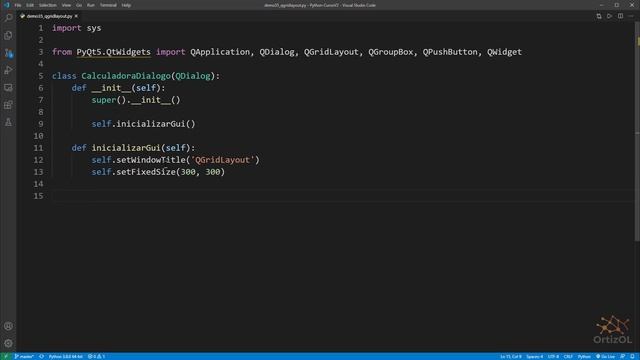Open the Remote Explorer view
The image size is (640, 360).
point(8,88)
